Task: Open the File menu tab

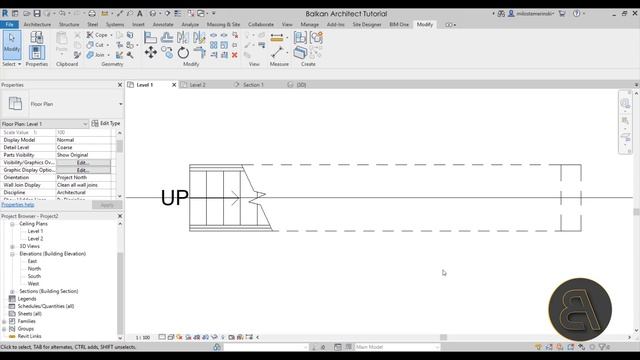Action: [x=9, y=24]
